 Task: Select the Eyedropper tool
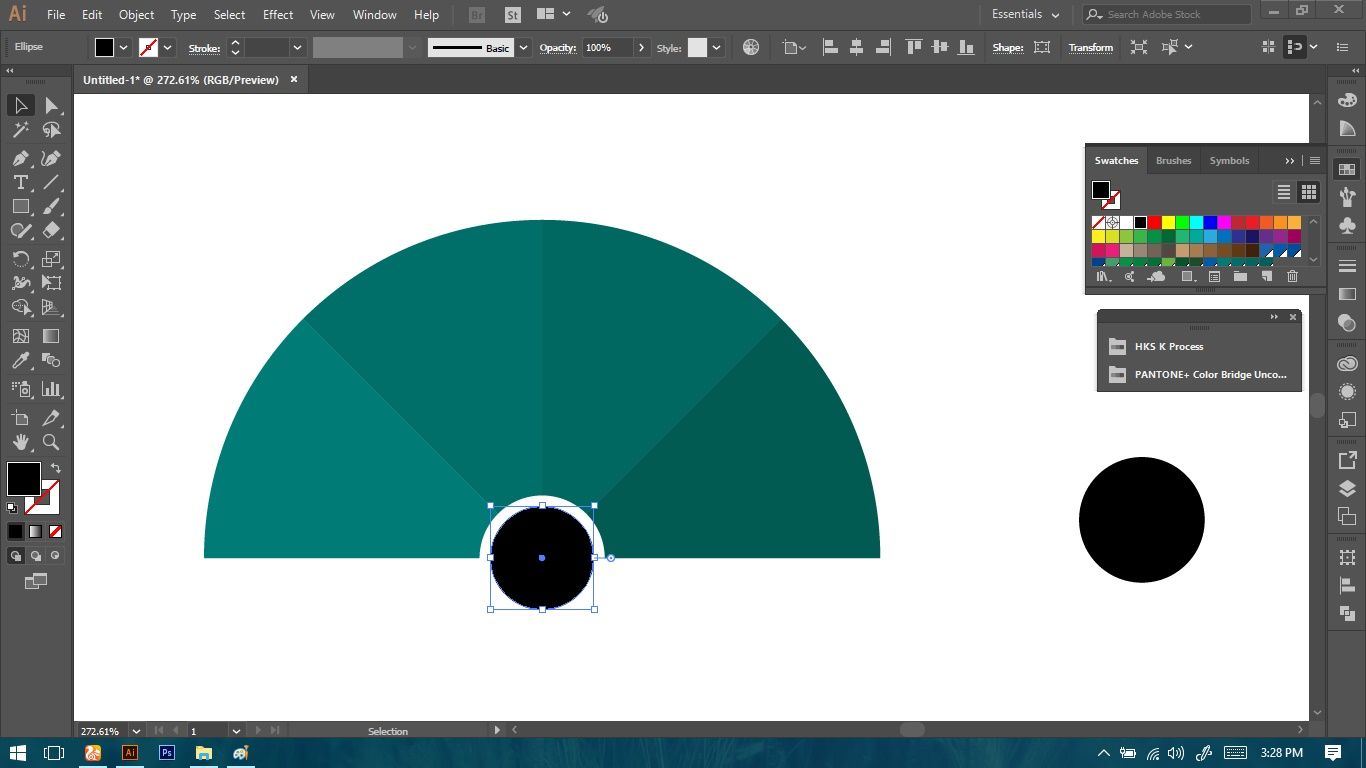pos(20,360)
